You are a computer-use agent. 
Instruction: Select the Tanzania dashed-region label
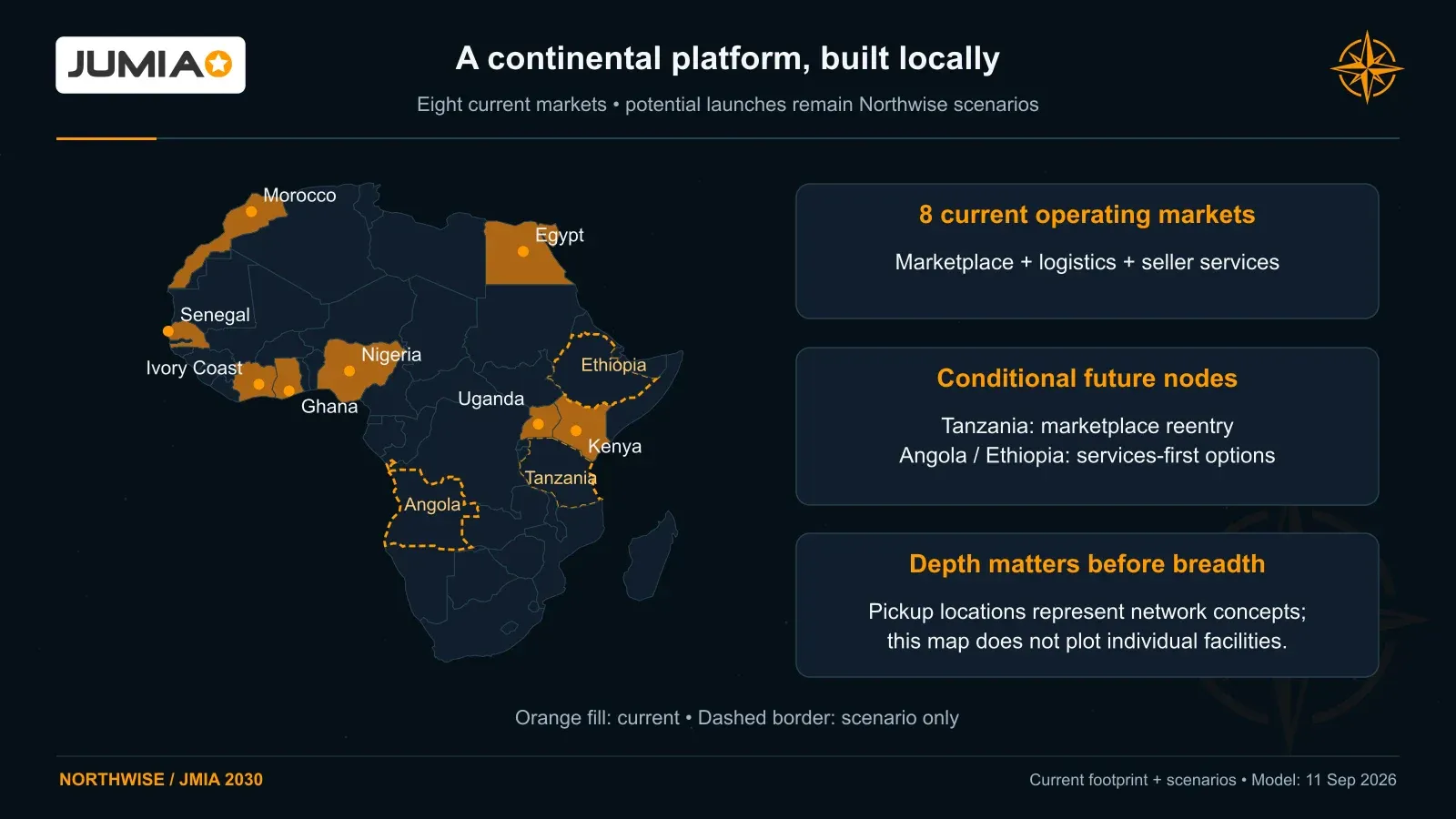click(561, 478)
